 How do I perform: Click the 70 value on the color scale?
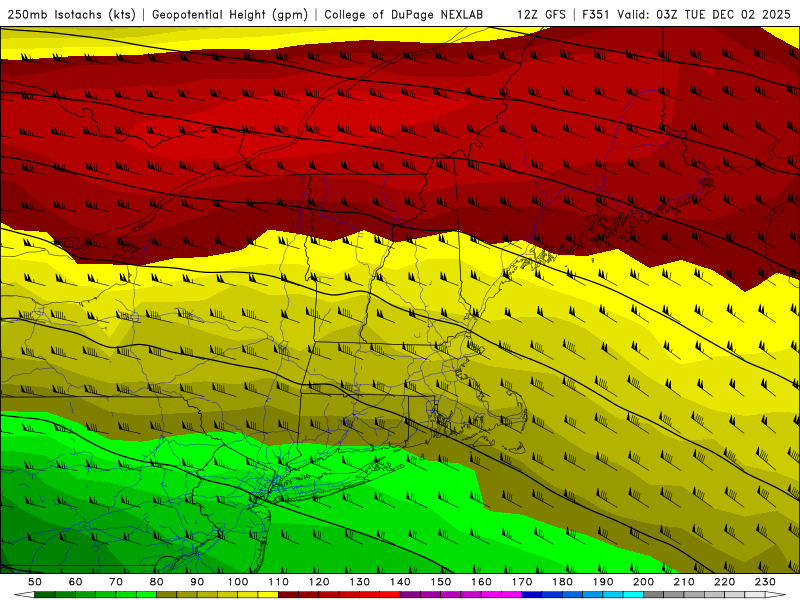pos(116,582)
